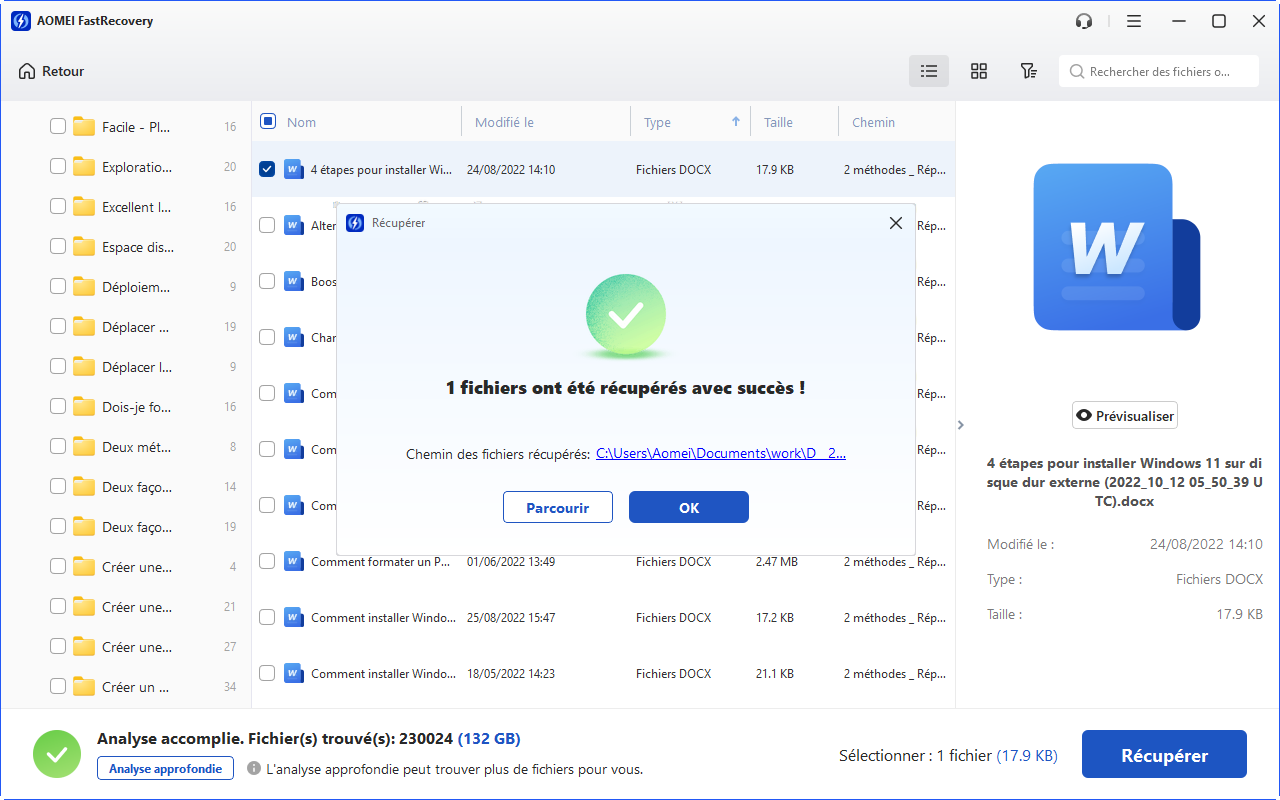Toggle the select-all checkbox in header
The height and width of the screenshot is (800, 1280).
pos(268,122)
